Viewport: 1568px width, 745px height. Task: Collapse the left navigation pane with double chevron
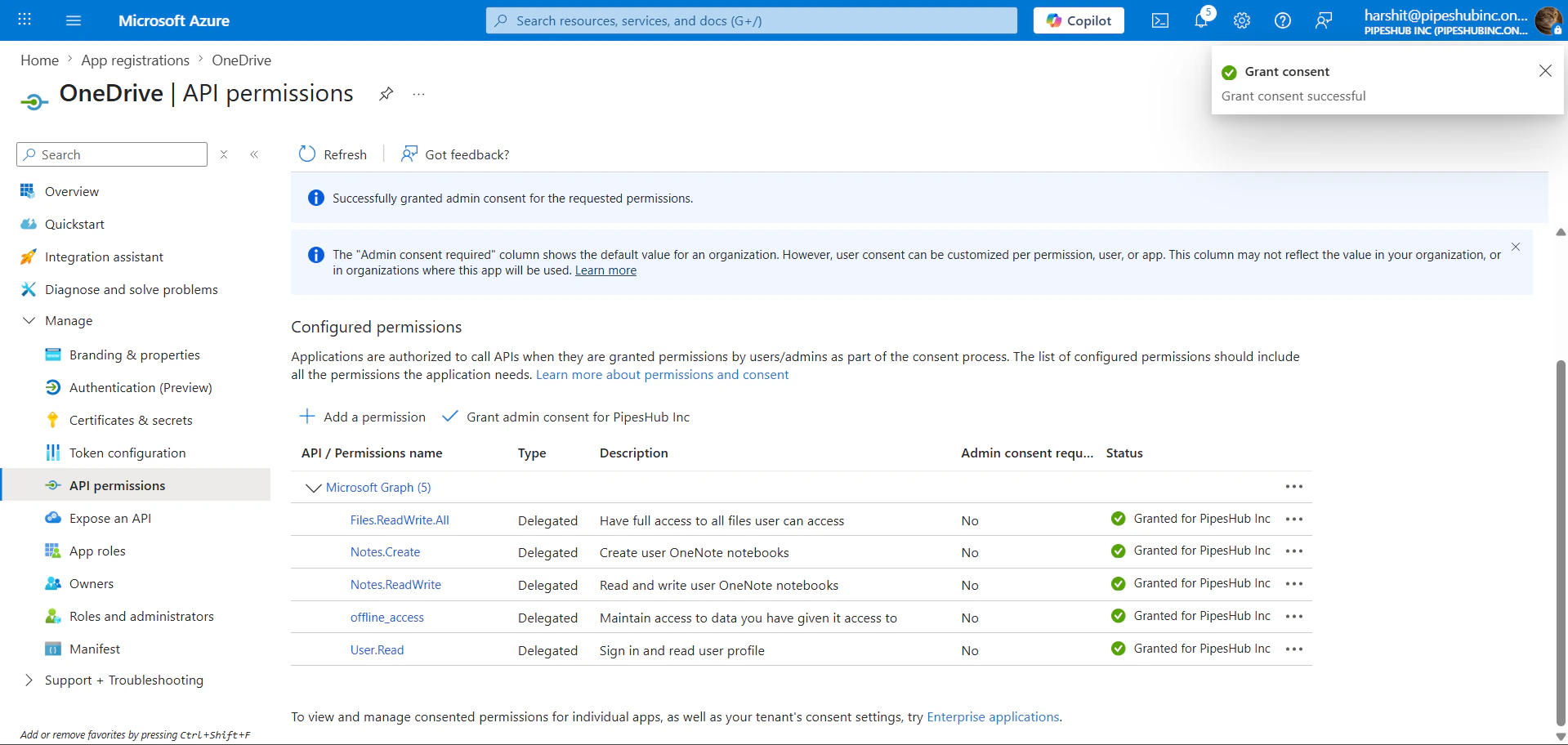pyautogui.click(x=254, y=154)
